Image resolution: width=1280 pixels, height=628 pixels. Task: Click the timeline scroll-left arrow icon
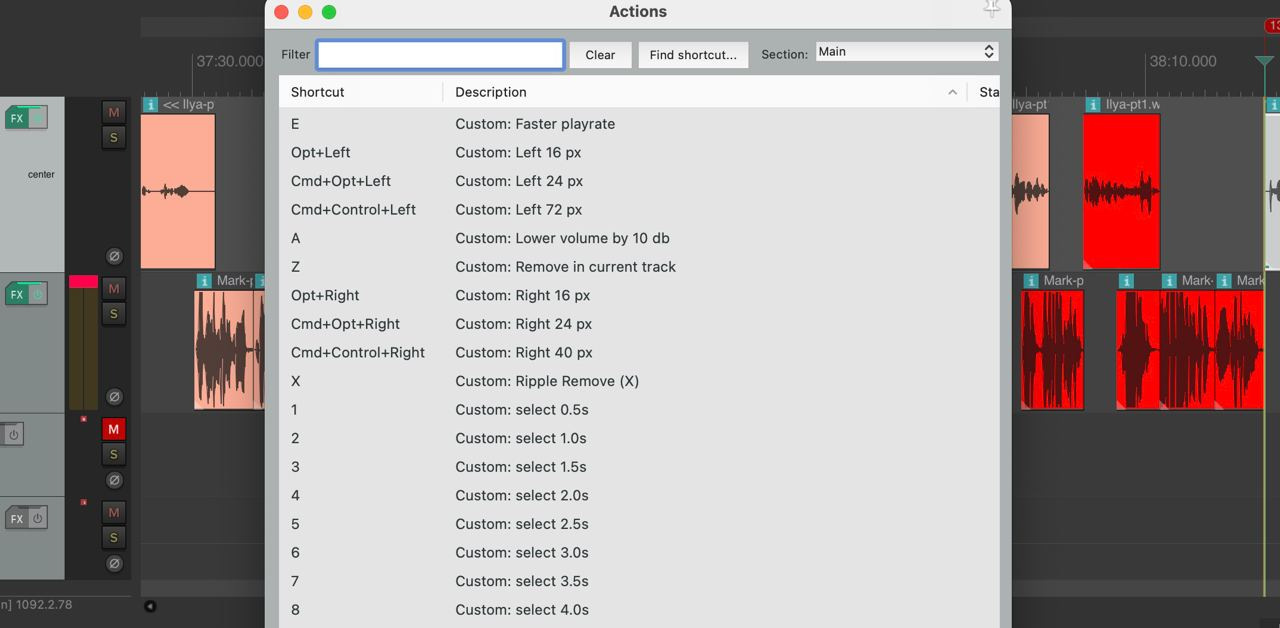coord(150,606)
